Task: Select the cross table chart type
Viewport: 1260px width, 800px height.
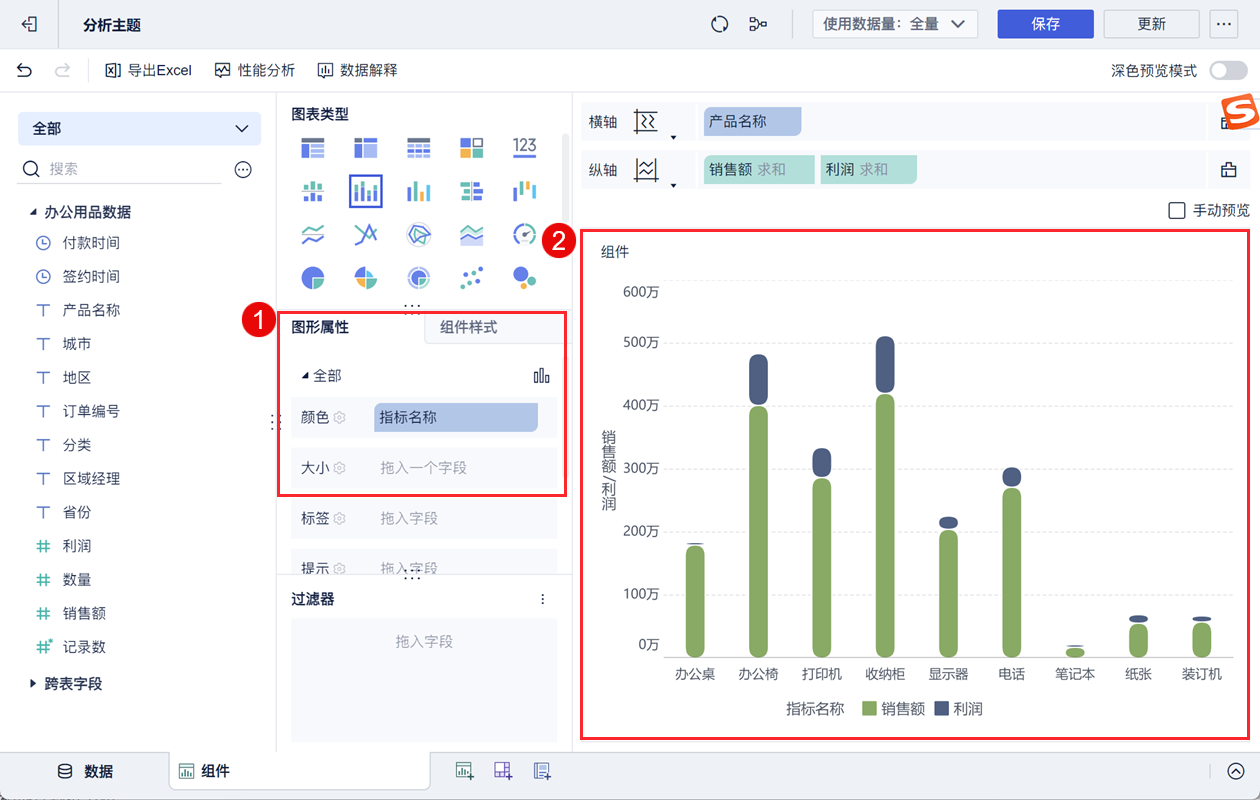Action: click(x=366, y=148)
